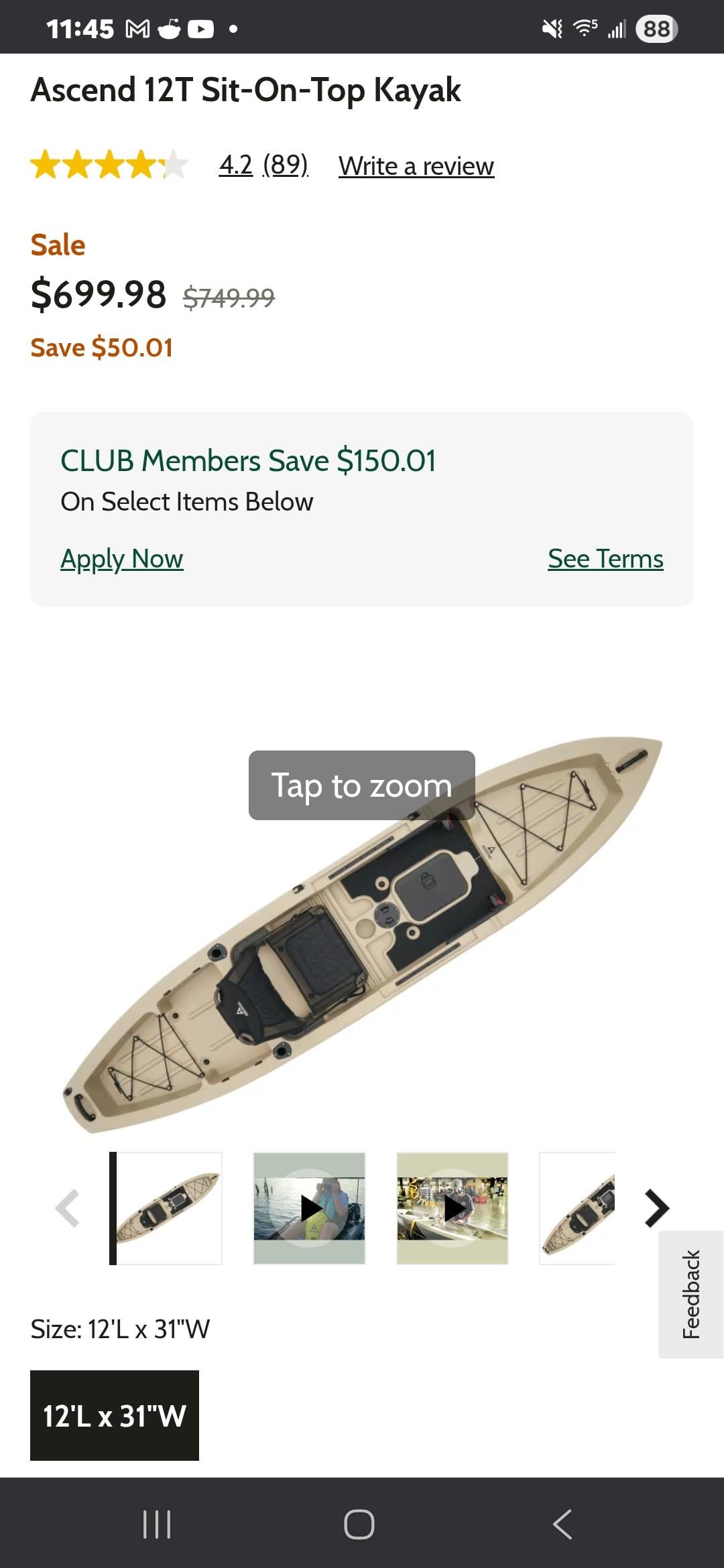Image resolution: width=724 pixels, height=1568 pixels.
Task: Select the 12'L x 31"W size option
Action: pyautogui.click(x=115, y=1415)
